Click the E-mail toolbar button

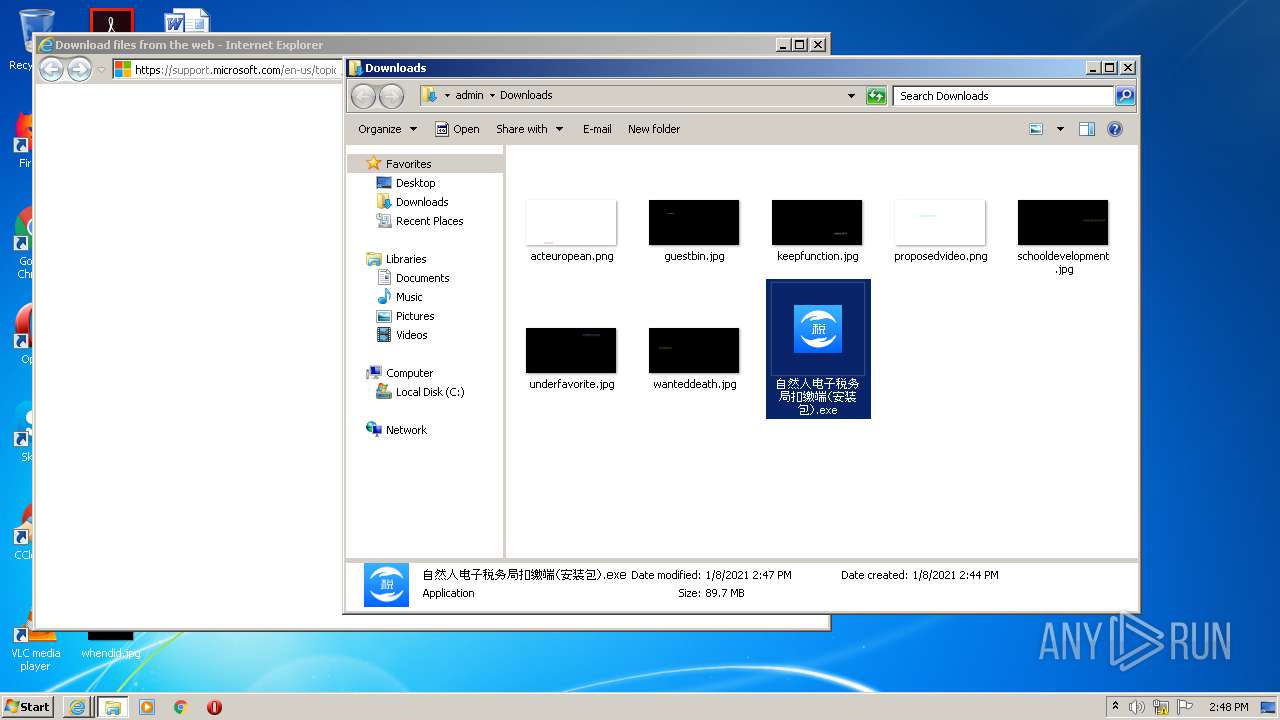click(597, 129)
